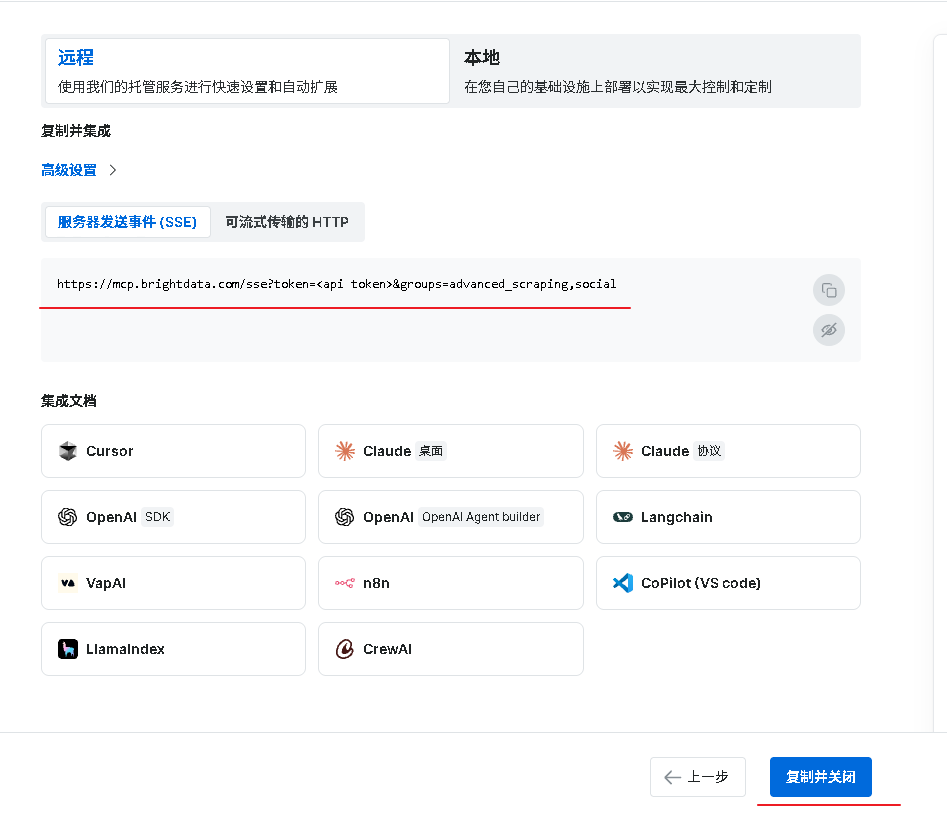
Task: Click the Langchain logo icon
Action: coord(623,517)
